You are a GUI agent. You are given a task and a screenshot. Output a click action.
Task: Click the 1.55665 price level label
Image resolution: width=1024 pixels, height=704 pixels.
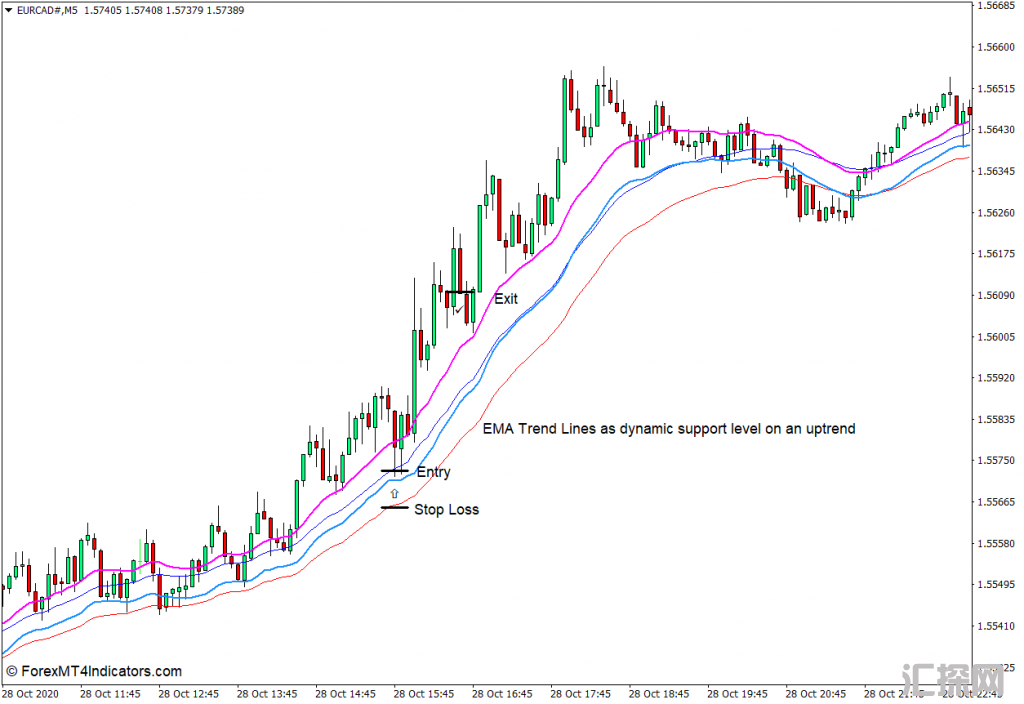[997, 502]
